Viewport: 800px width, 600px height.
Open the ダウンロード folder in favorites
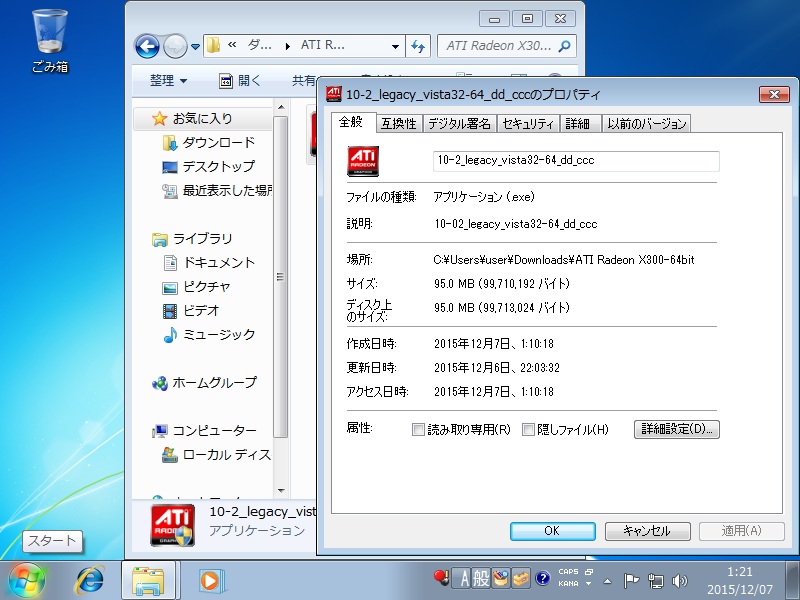coord(209,142)
